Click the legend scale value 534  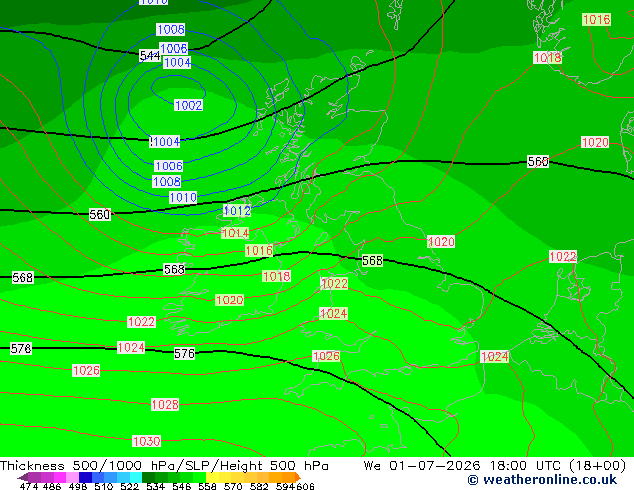pos(156,486)
